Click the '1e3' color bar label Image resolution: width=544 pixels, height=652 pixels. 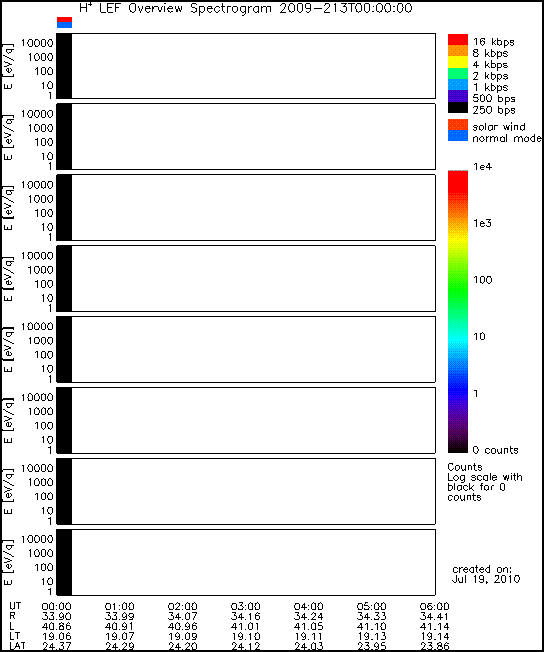point(482,223)
